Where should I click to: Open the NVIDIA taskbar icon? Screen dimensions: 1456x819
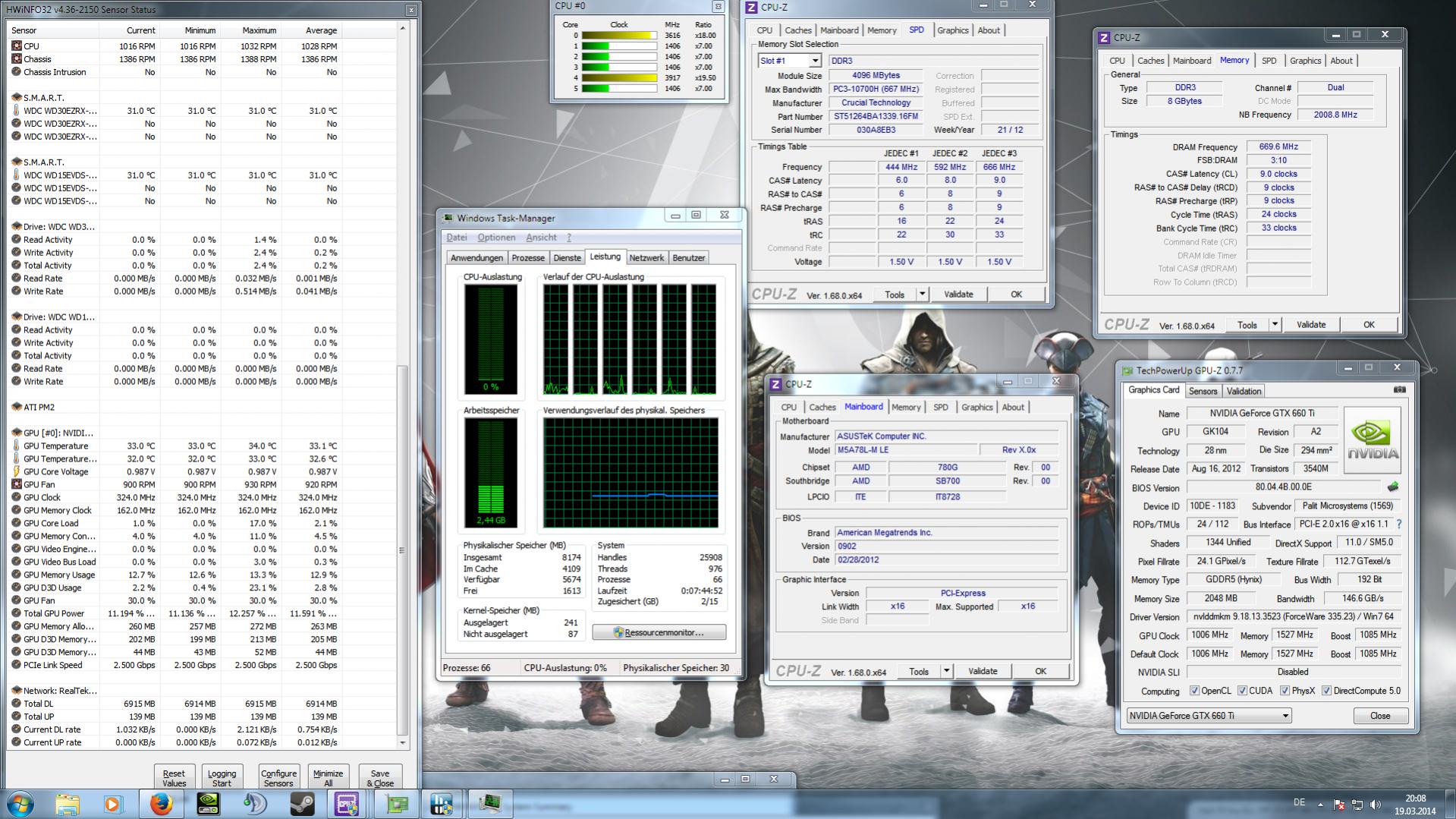tap(208, 804)
